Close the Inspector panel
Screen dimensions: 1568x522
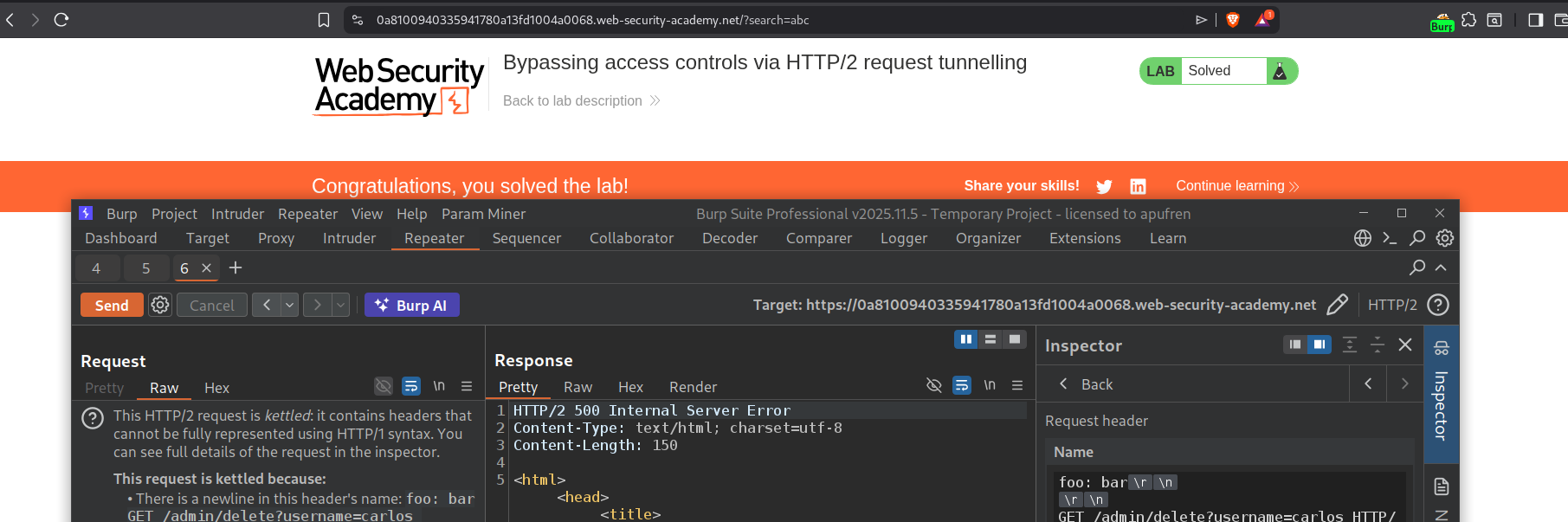[1405, 345]
